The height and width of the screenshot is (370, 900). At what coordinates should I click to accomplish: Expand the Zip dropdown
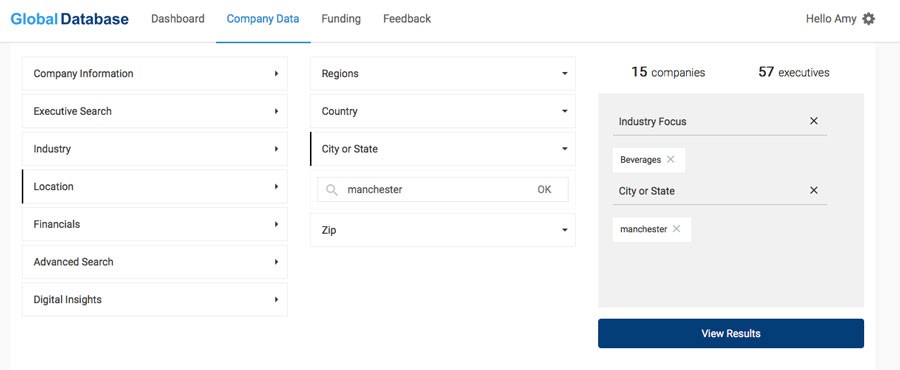click(443, 230)
